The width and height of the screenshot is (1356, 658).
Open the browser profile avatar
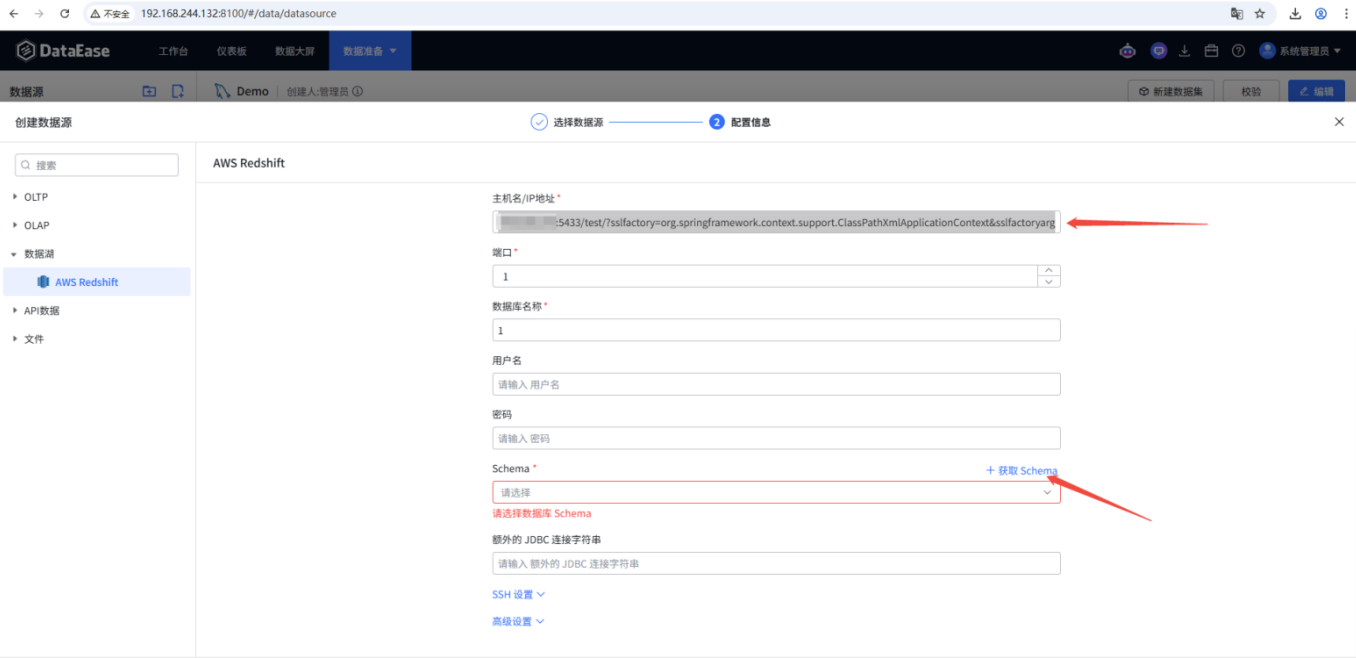coord(1321,14)
